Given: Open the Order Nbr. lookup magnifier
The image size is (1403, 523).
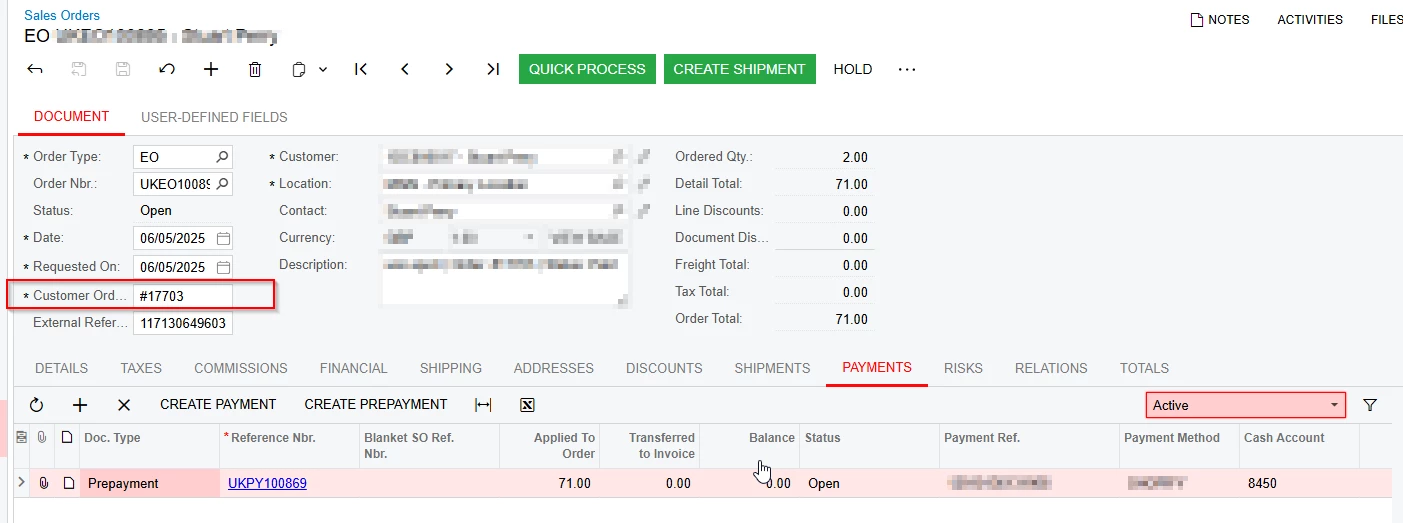Looking at the screenshot, I should 223,184.
